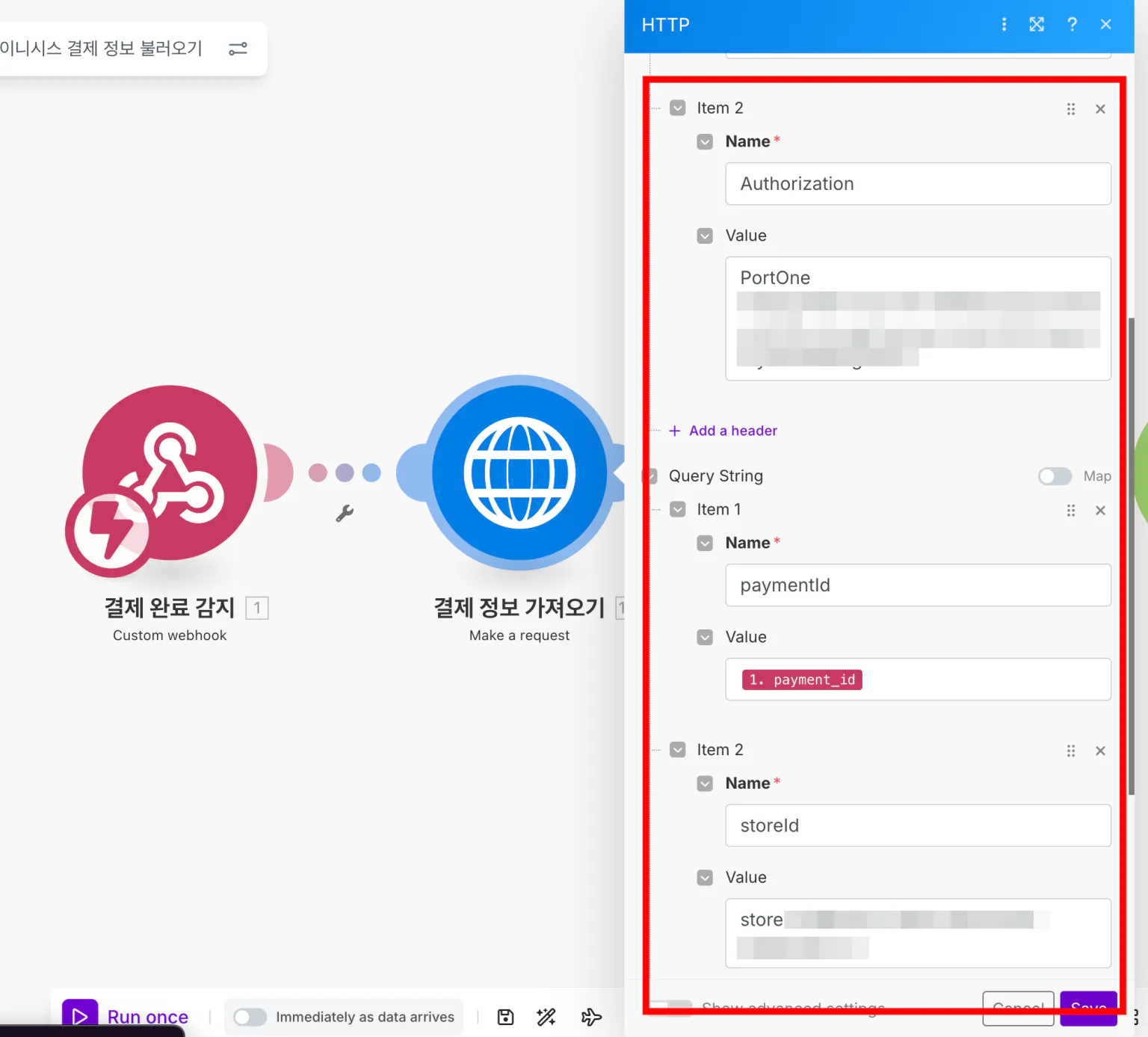
Task: Edit the PortOne header value field
Action: (x=918, y=319)
